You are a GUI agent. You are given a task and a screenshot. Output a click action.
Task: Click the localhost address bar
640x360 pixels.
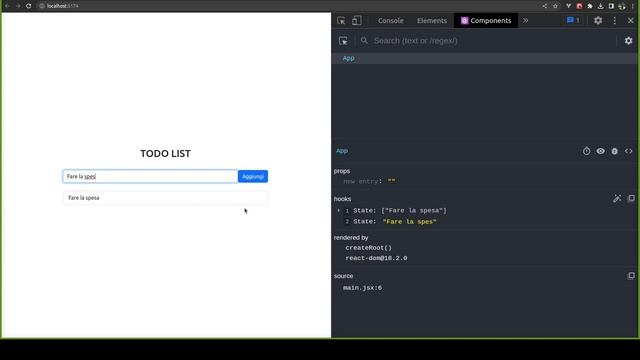[x=286, y=6]
